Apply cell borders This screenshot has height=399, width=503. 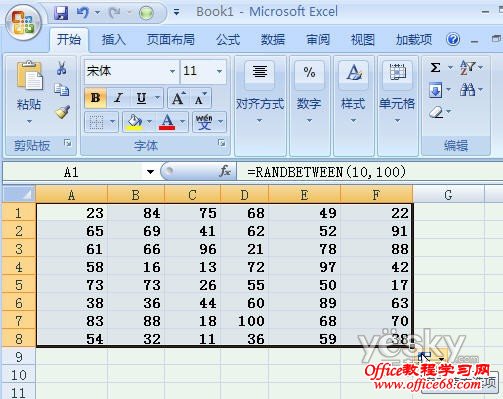97,122
